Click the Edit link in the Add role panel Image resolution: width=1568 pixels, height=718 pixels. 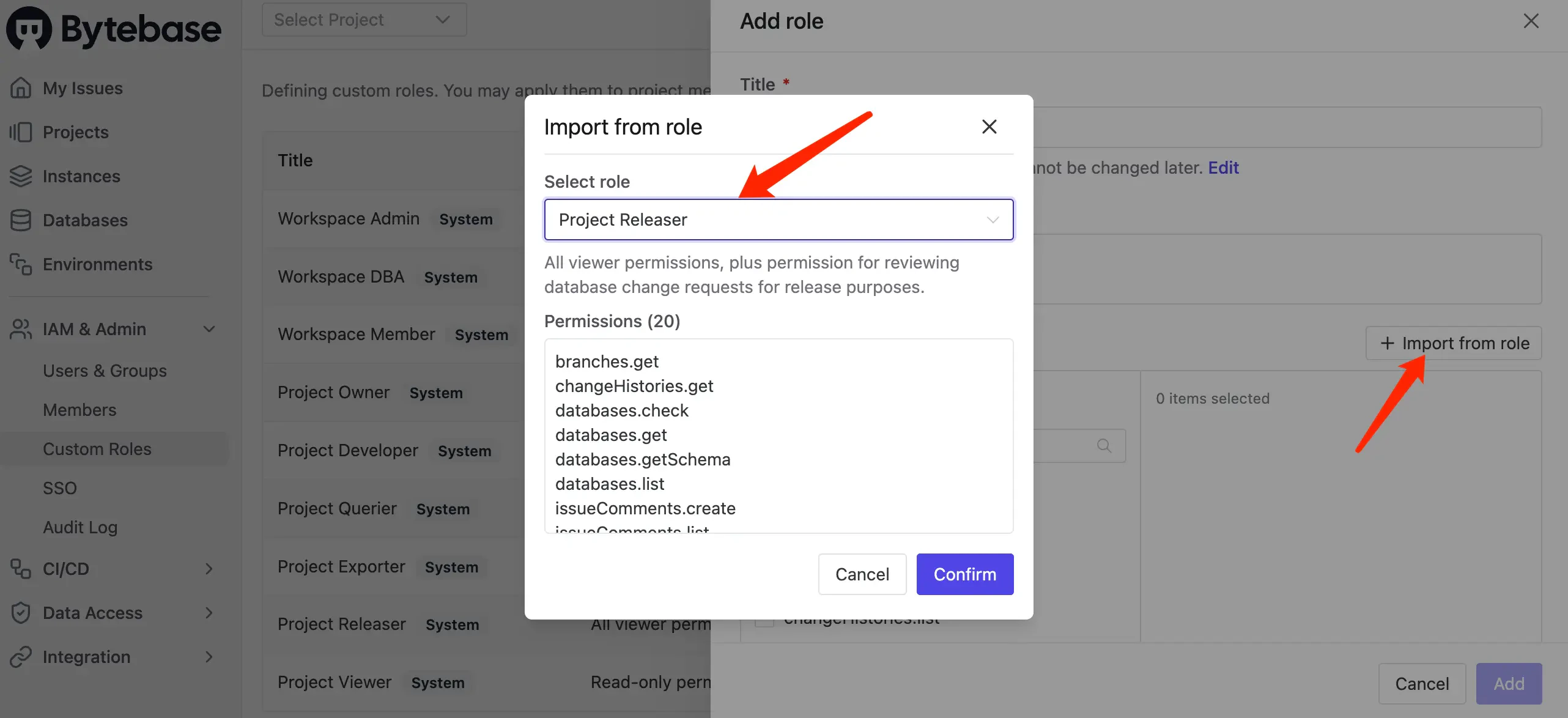point(1223,168)
